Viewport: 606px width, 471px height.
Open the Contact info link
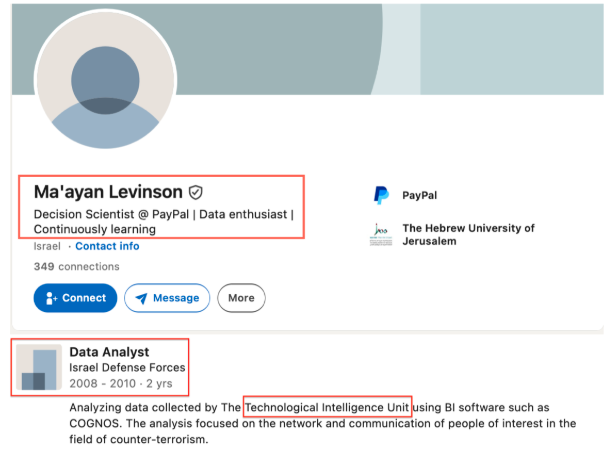pos(107,246)
